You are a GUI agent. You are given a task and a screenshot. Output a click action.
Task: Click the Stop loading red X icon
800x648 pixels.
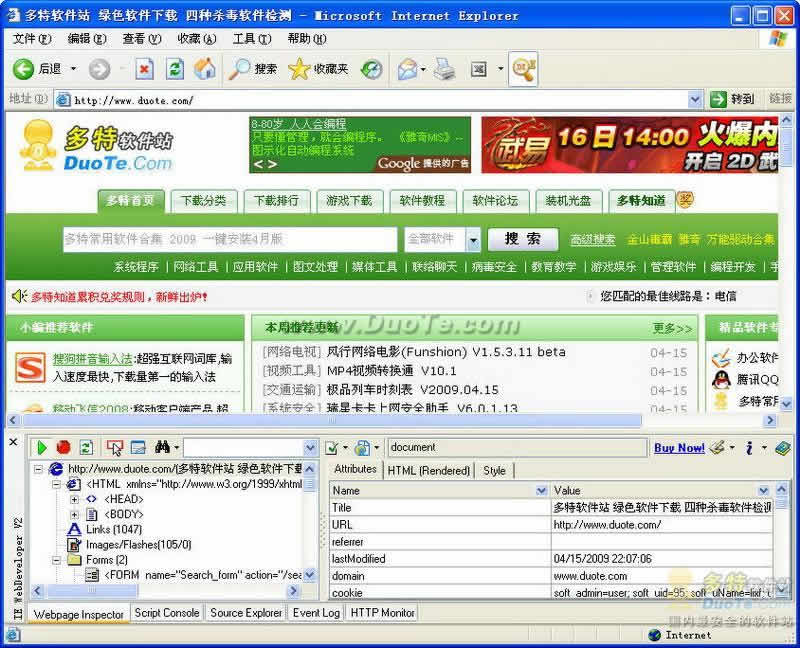(144, 69)
